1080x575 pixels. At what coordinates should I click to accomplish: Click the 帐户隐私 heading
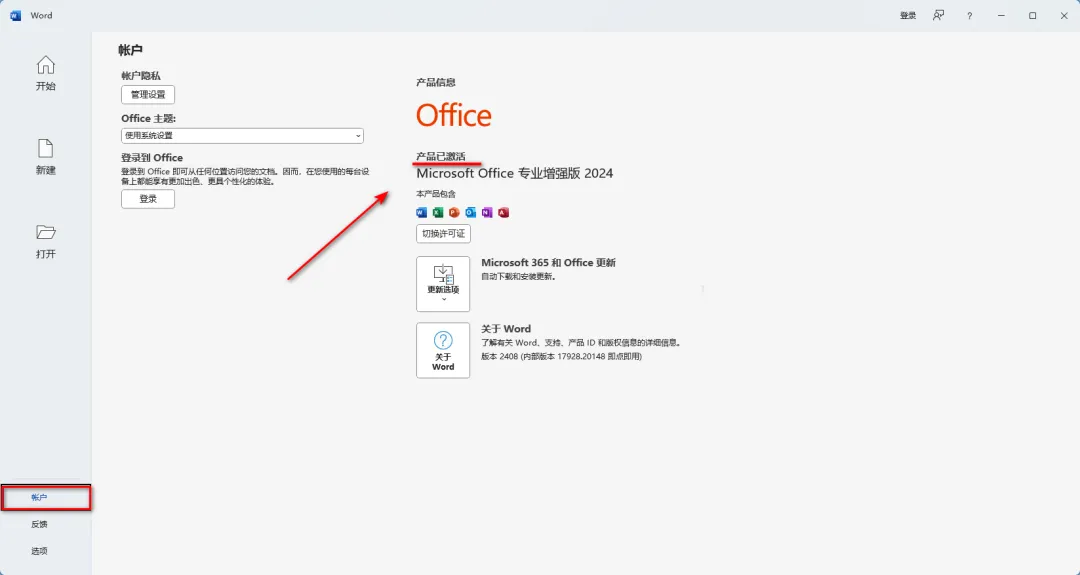tap(141, 76)
